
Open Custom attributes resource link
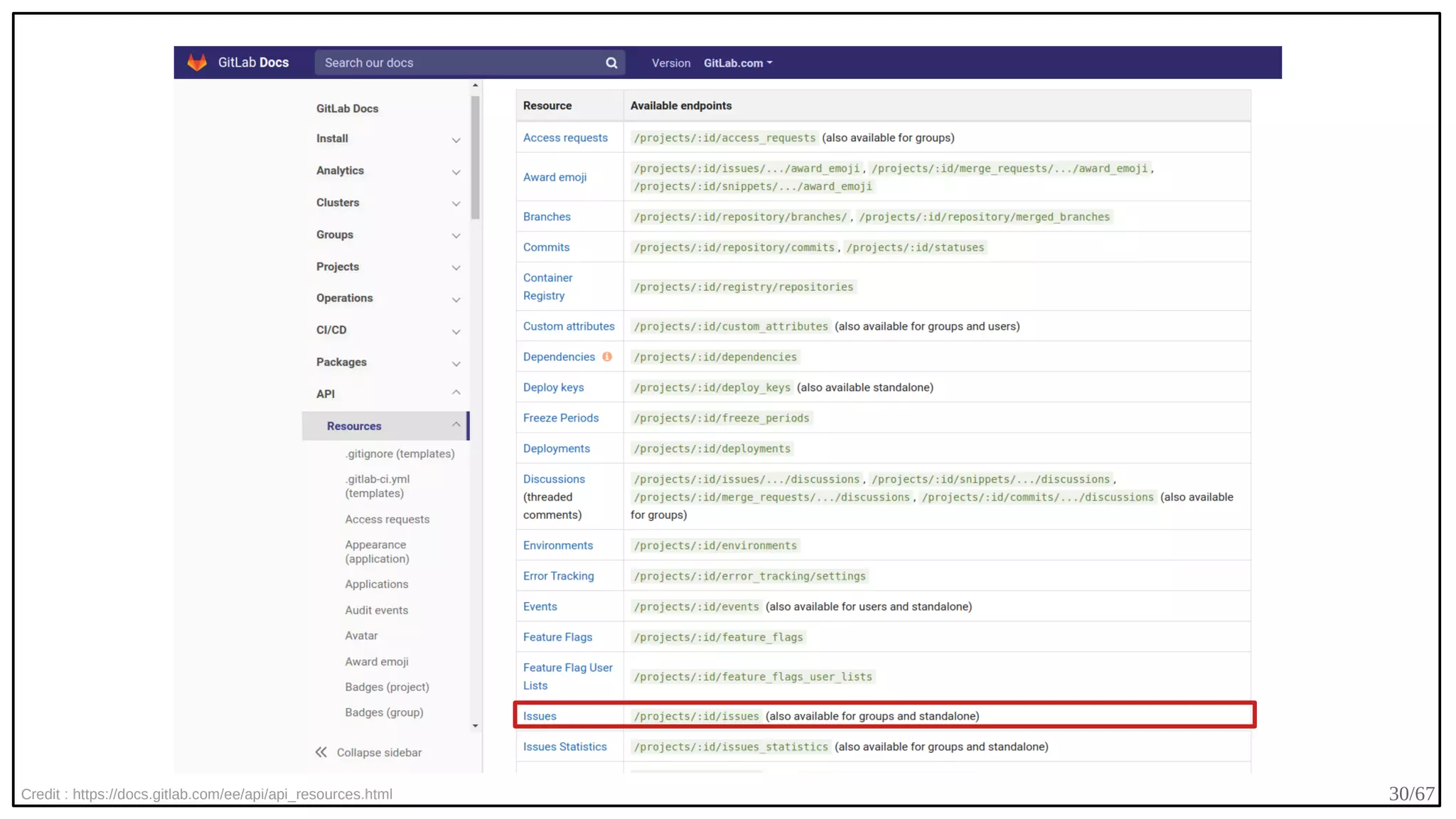point(569,326)
